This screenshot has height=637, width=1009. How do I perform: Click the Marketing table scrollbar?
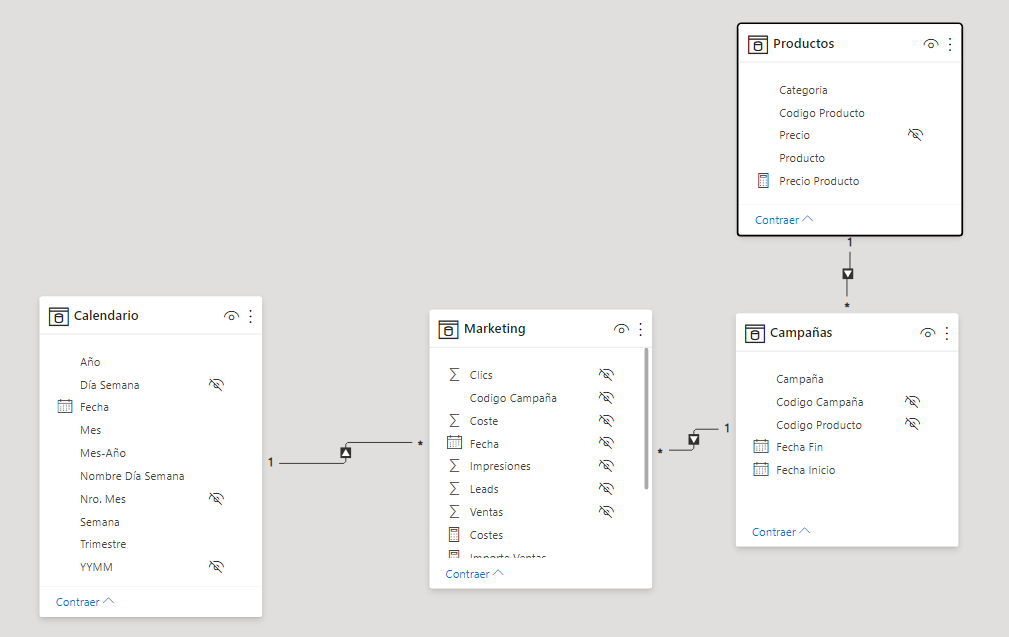click(x=647, y=418)
